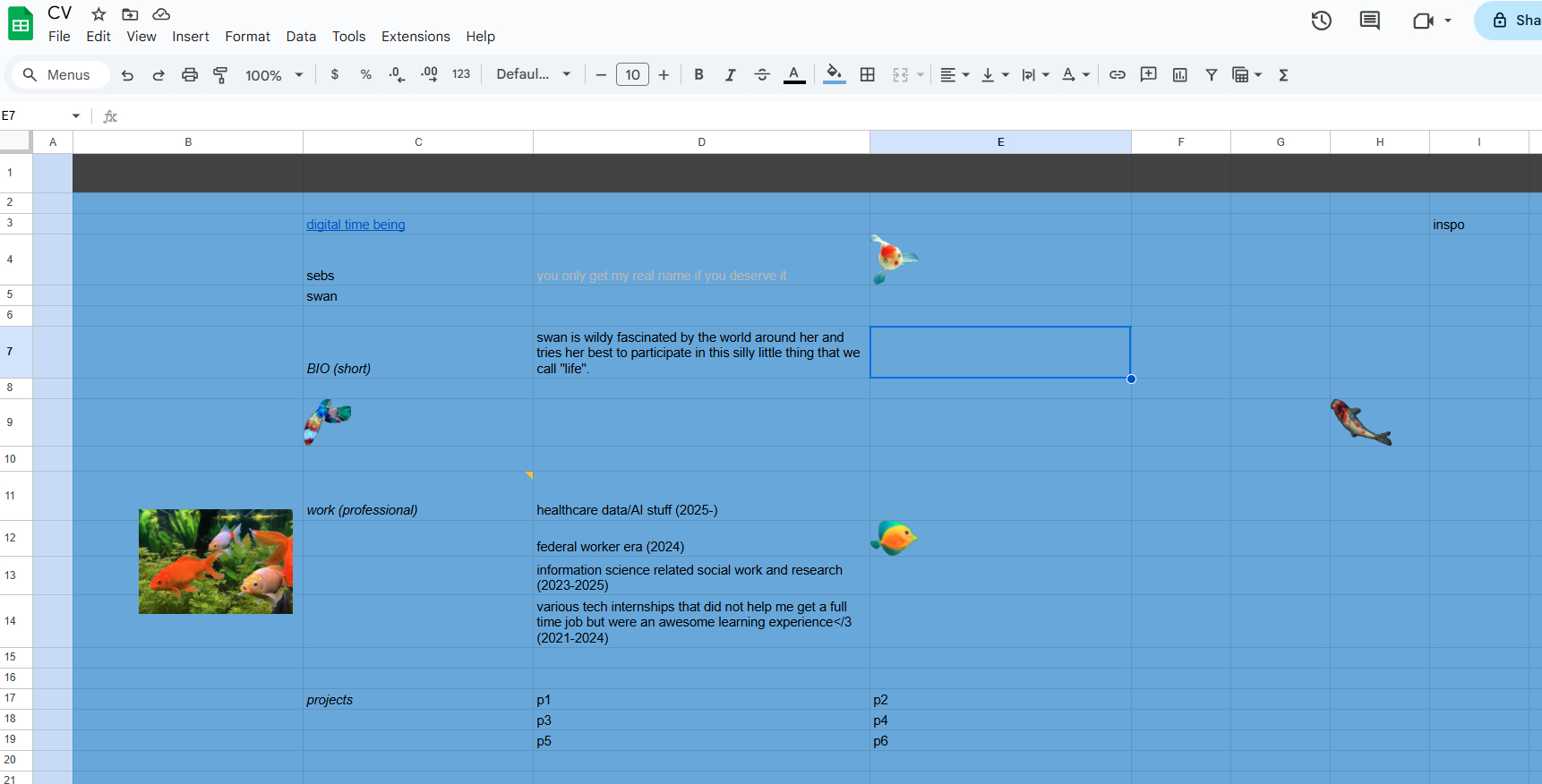This screenshot has width=1542, height=784.
Task: Click the print icon
Action: 189,75
